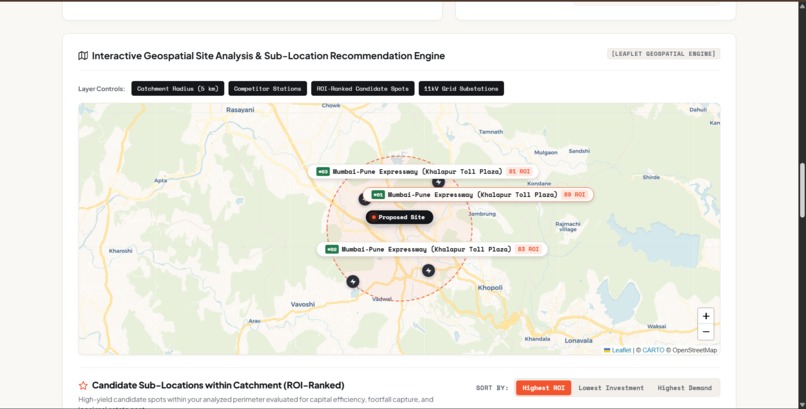Click lightning marker nearest Khopoli

point(428,270)
